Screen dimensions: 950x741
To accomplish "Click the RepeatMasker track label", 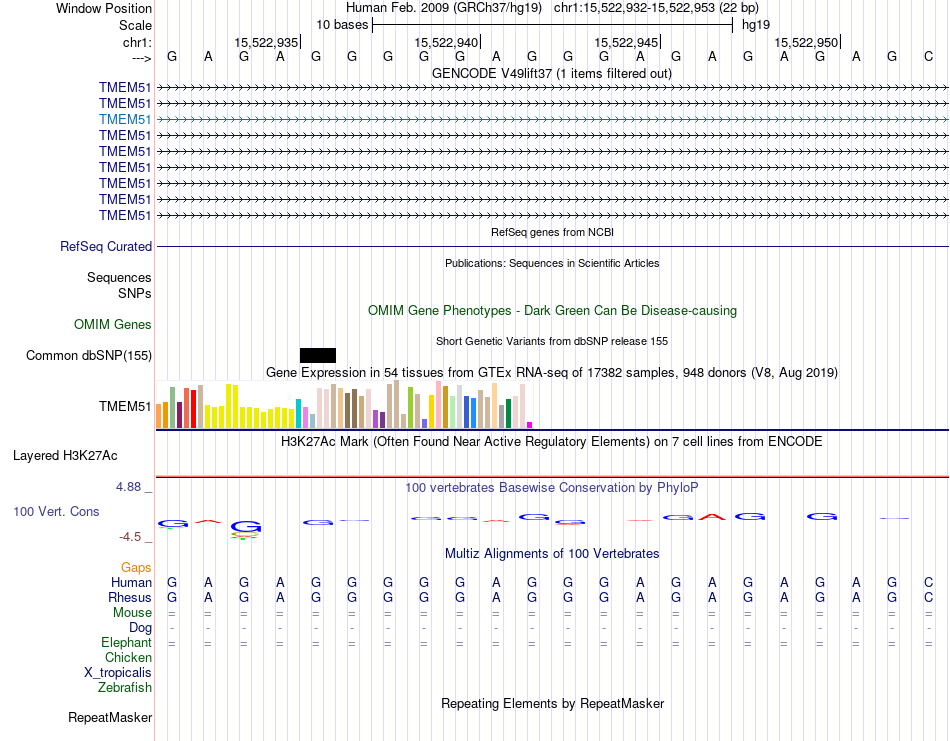I will pos(110,718).
